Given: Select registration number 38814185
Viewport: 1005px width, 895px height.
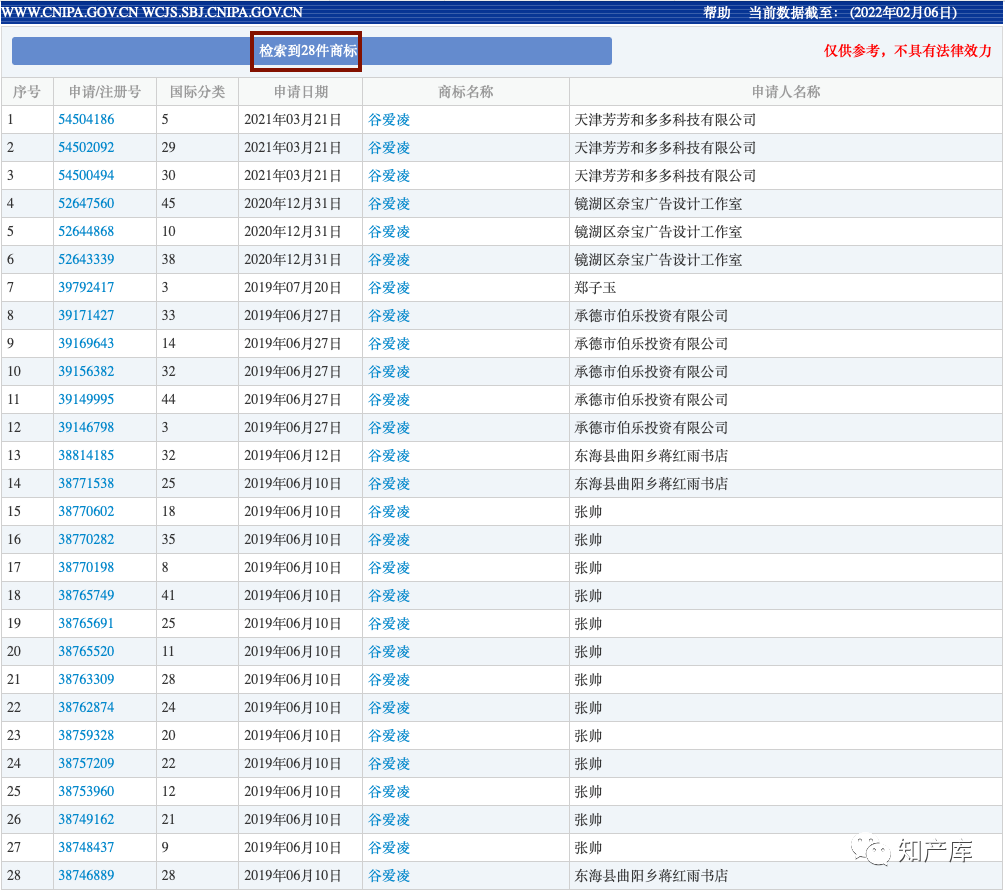Looking at the screenshot, I should click(x=86, y=456).
